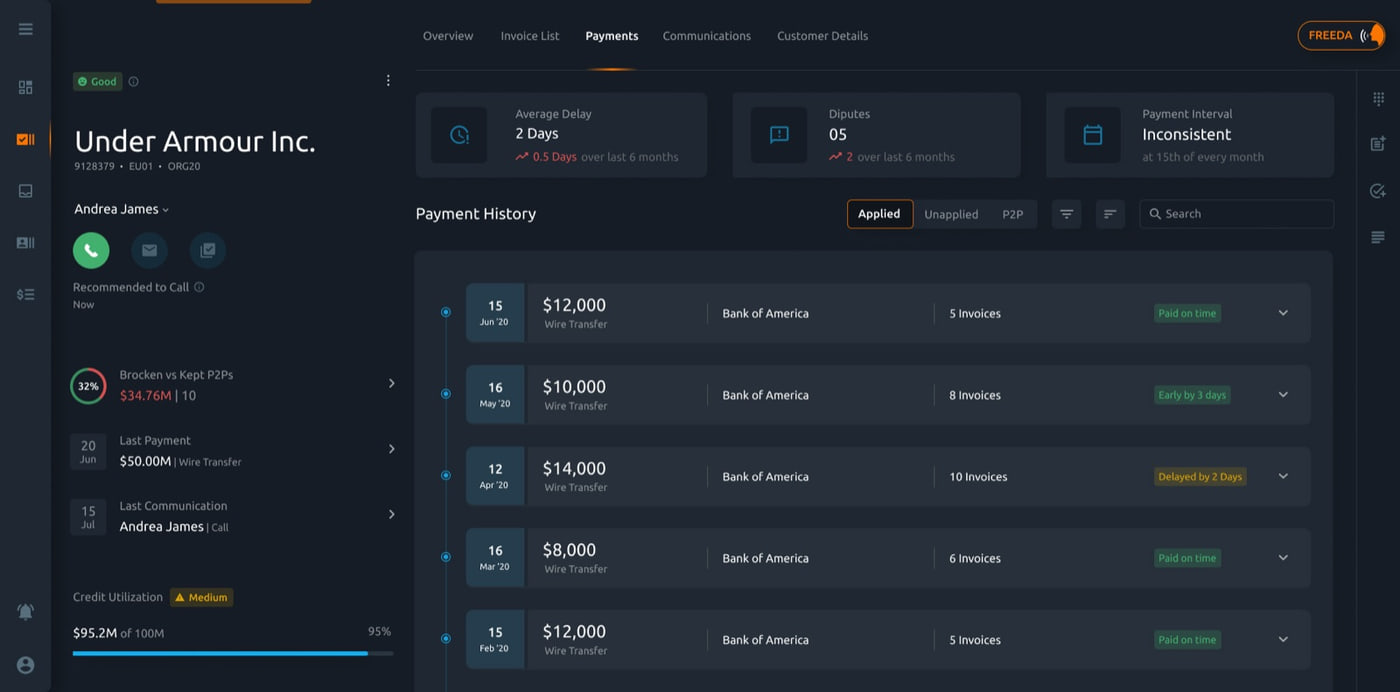Screen dimensions: 1400x692
Task: Click the 32% circular progress ring
Action: (88, 386)
